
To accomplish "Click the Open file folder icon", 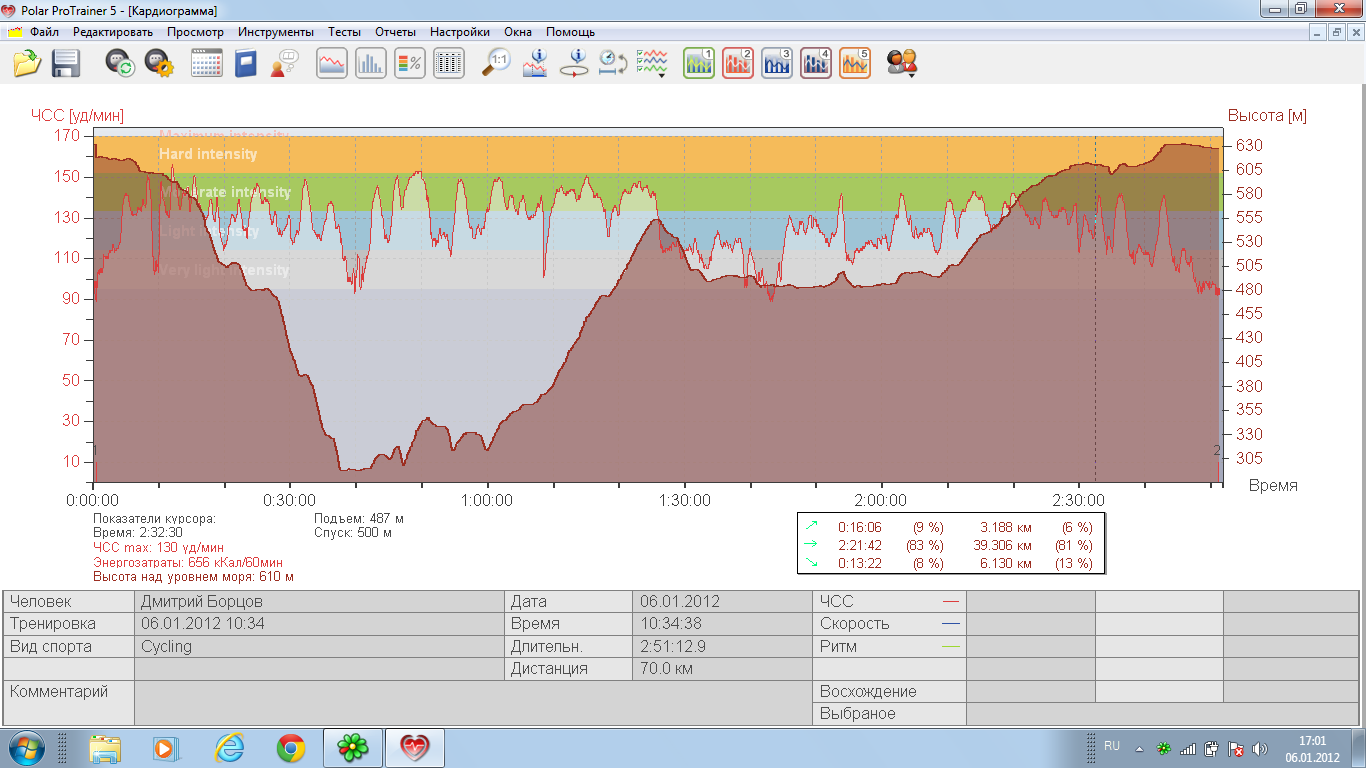I will point(26,63).
